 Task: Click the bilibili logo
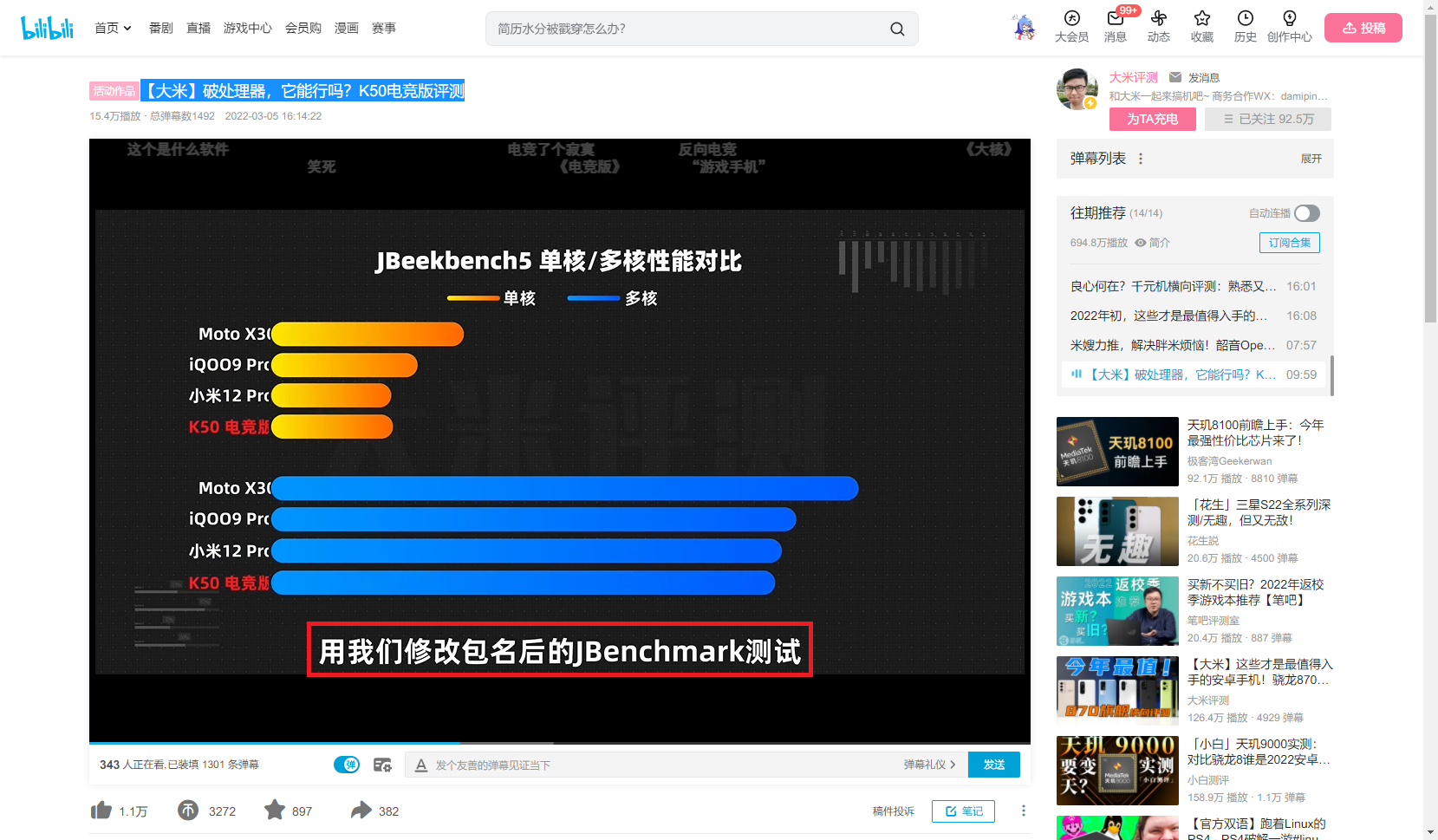pos(47,28)
